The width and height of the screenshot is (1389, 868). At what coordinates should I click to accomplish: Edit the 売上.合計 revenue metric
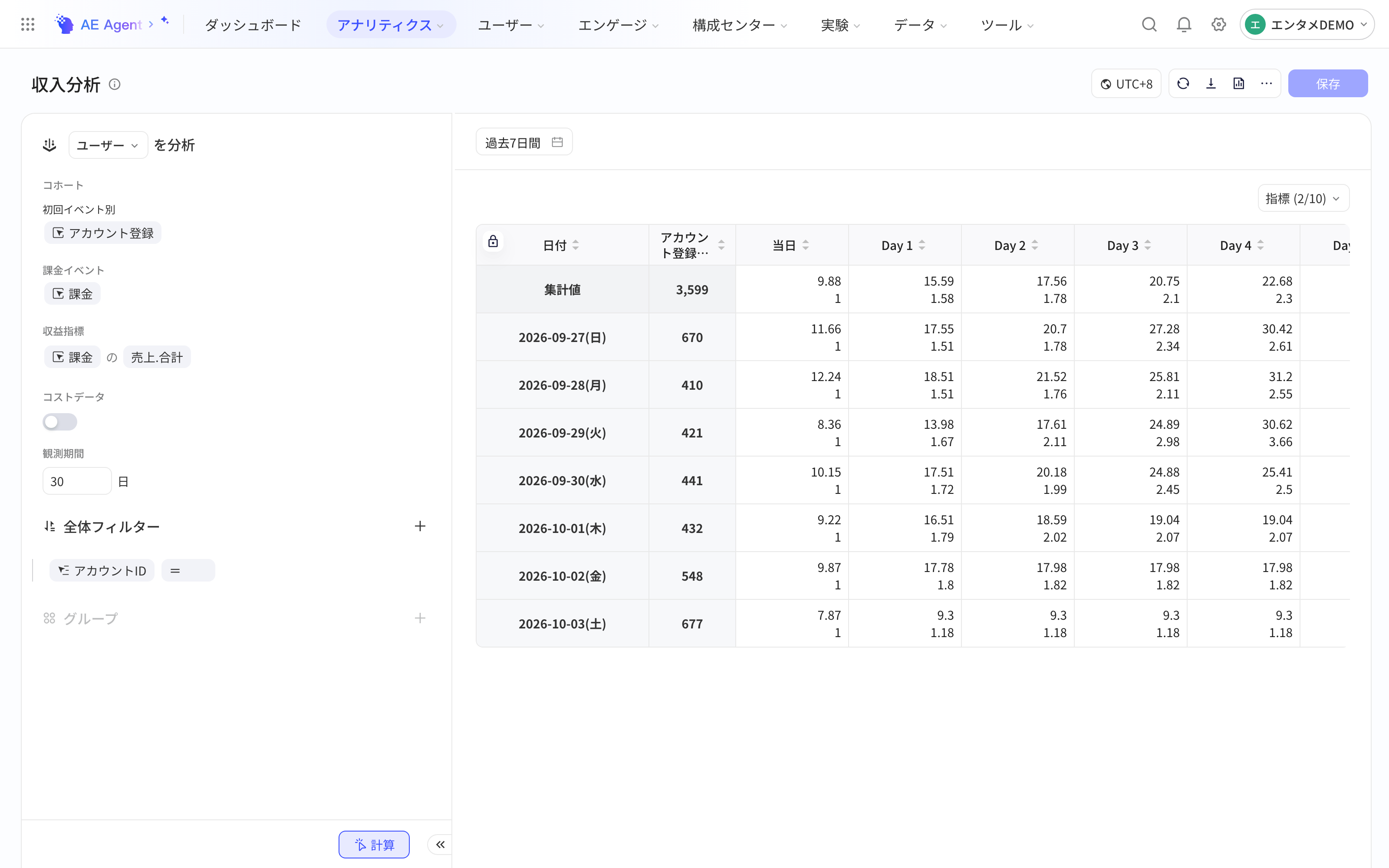pyautogui.click(x=157, y=357)
